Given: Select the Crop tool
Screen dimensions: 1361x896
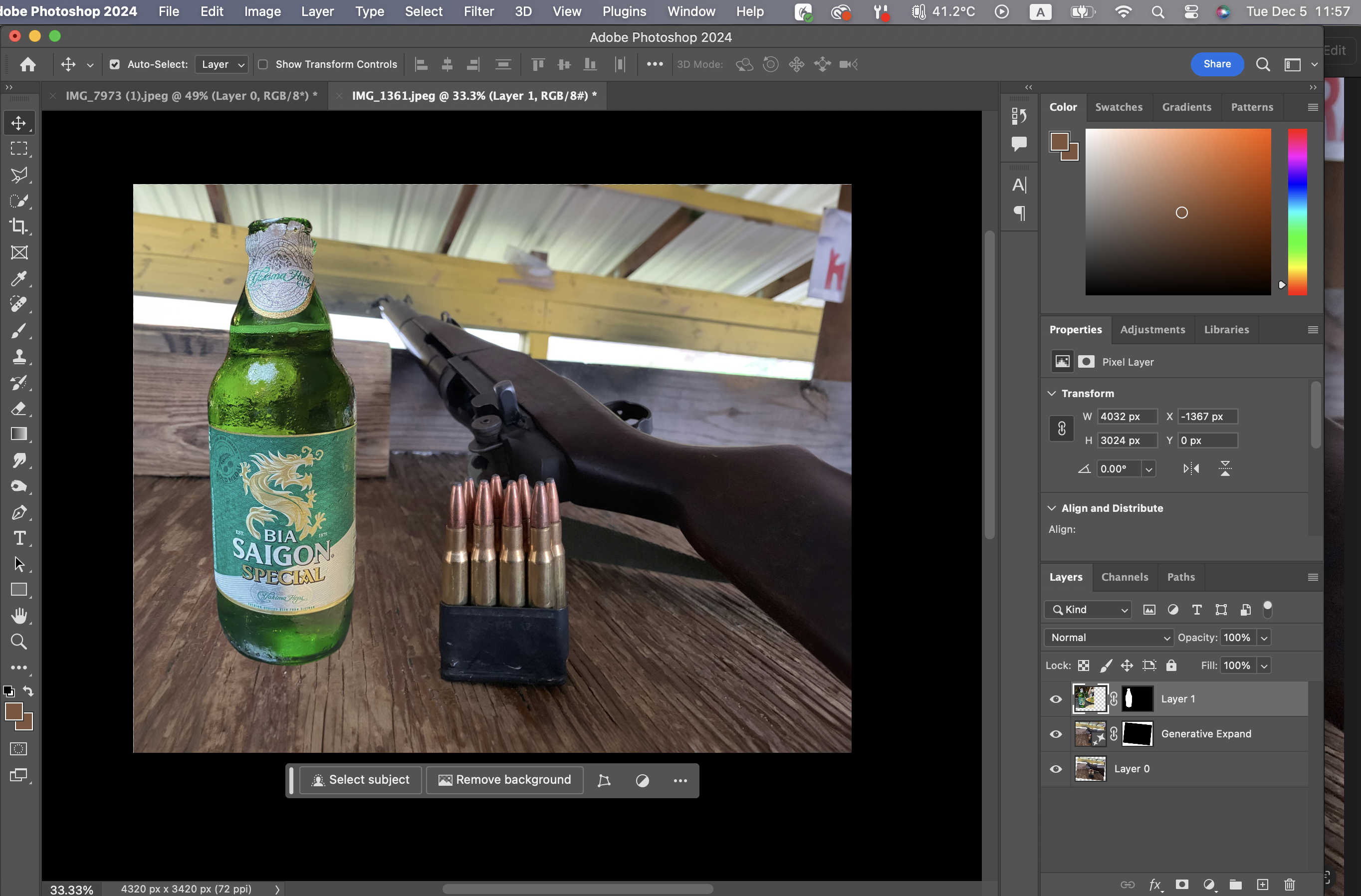Looking at the screenshot, I should point(19,226).
